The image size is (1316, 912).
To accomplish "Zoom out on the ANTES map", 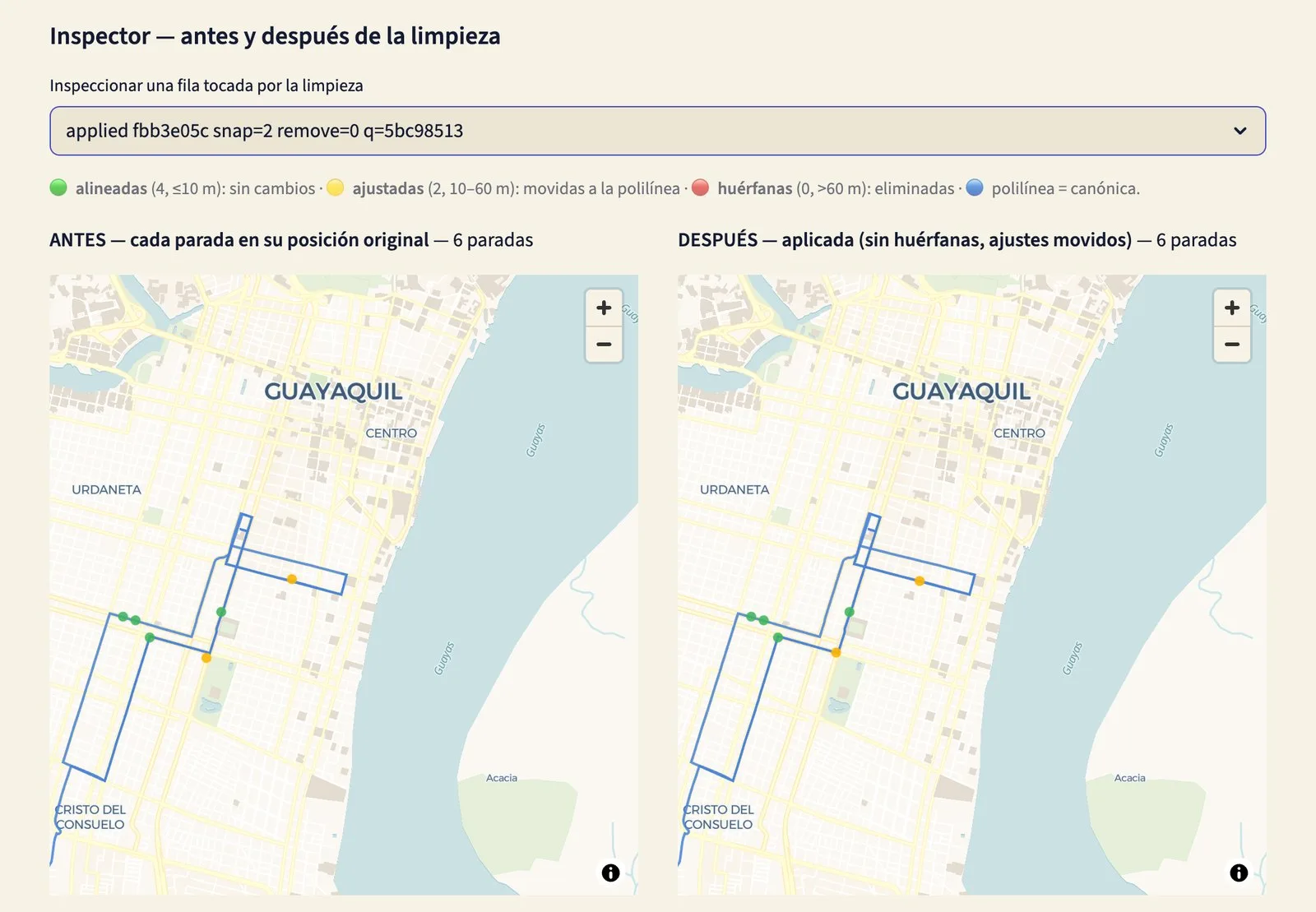I will 604,344.
